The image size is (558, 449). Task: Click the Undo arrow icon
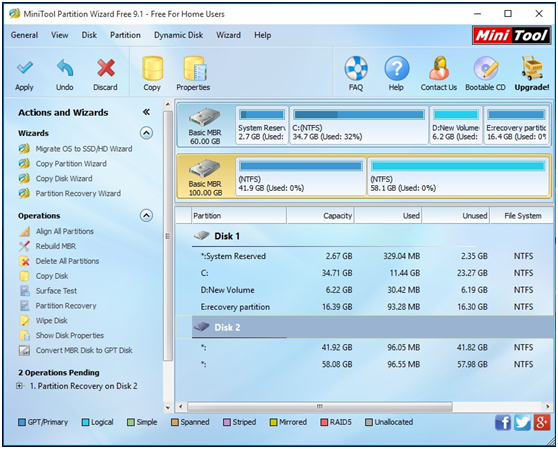point(65,68)
